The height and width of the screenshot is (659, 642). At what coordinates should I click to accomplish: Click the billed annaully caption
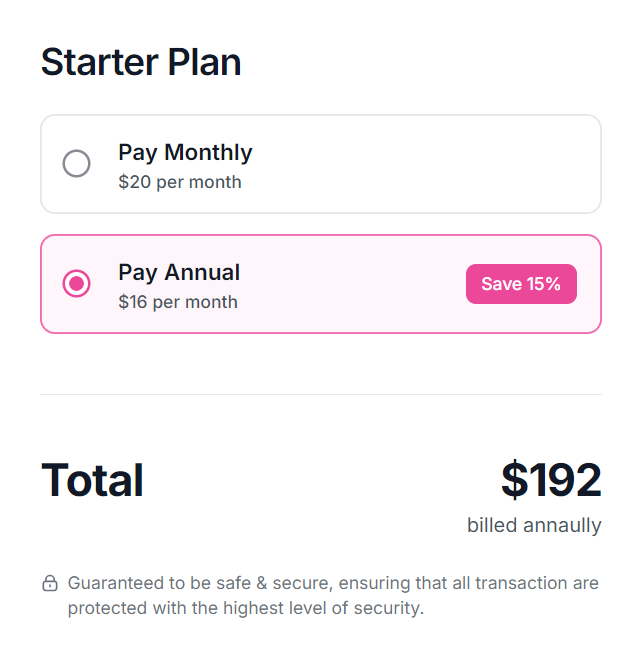coord(534,526)
